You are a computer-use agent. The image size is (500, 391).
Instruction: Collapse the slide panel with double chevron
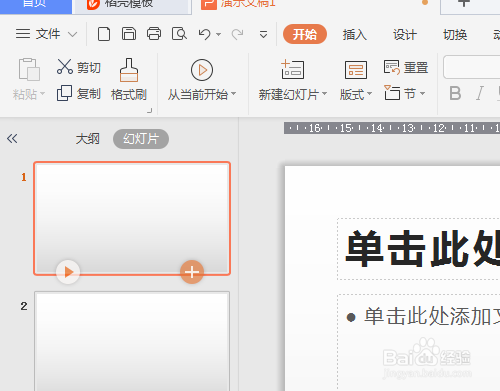pos(12,138)
